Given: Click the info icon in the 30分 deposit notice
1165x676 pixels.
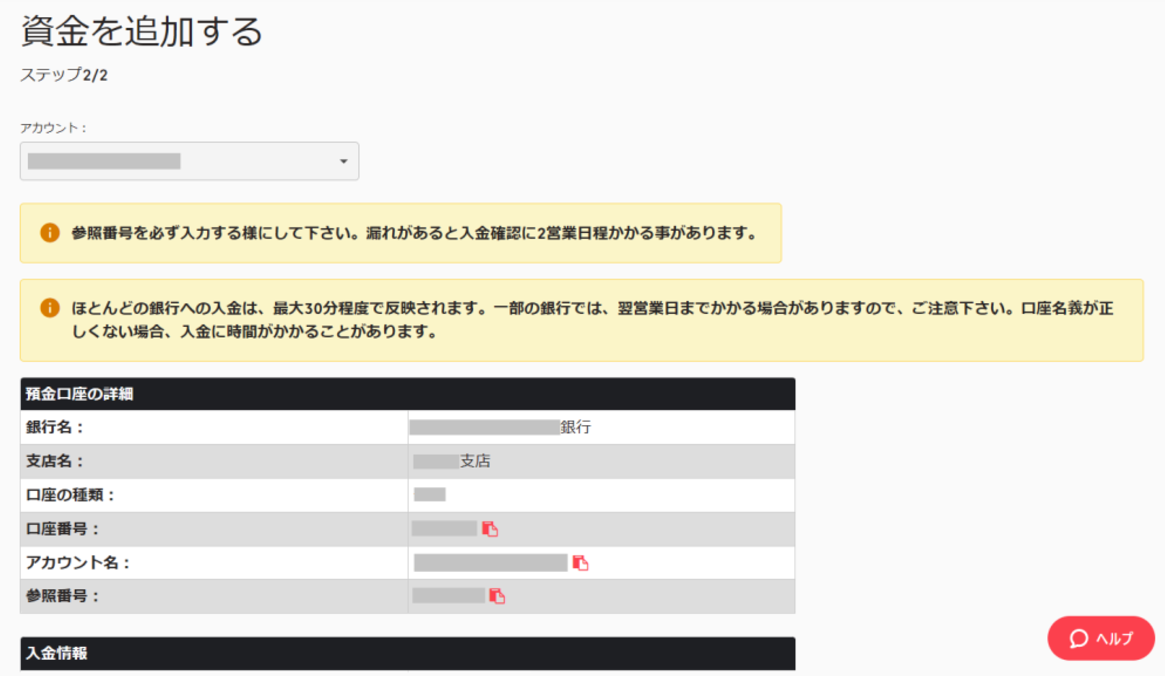Looking at the screenshot, I should [x=50, y=308].
